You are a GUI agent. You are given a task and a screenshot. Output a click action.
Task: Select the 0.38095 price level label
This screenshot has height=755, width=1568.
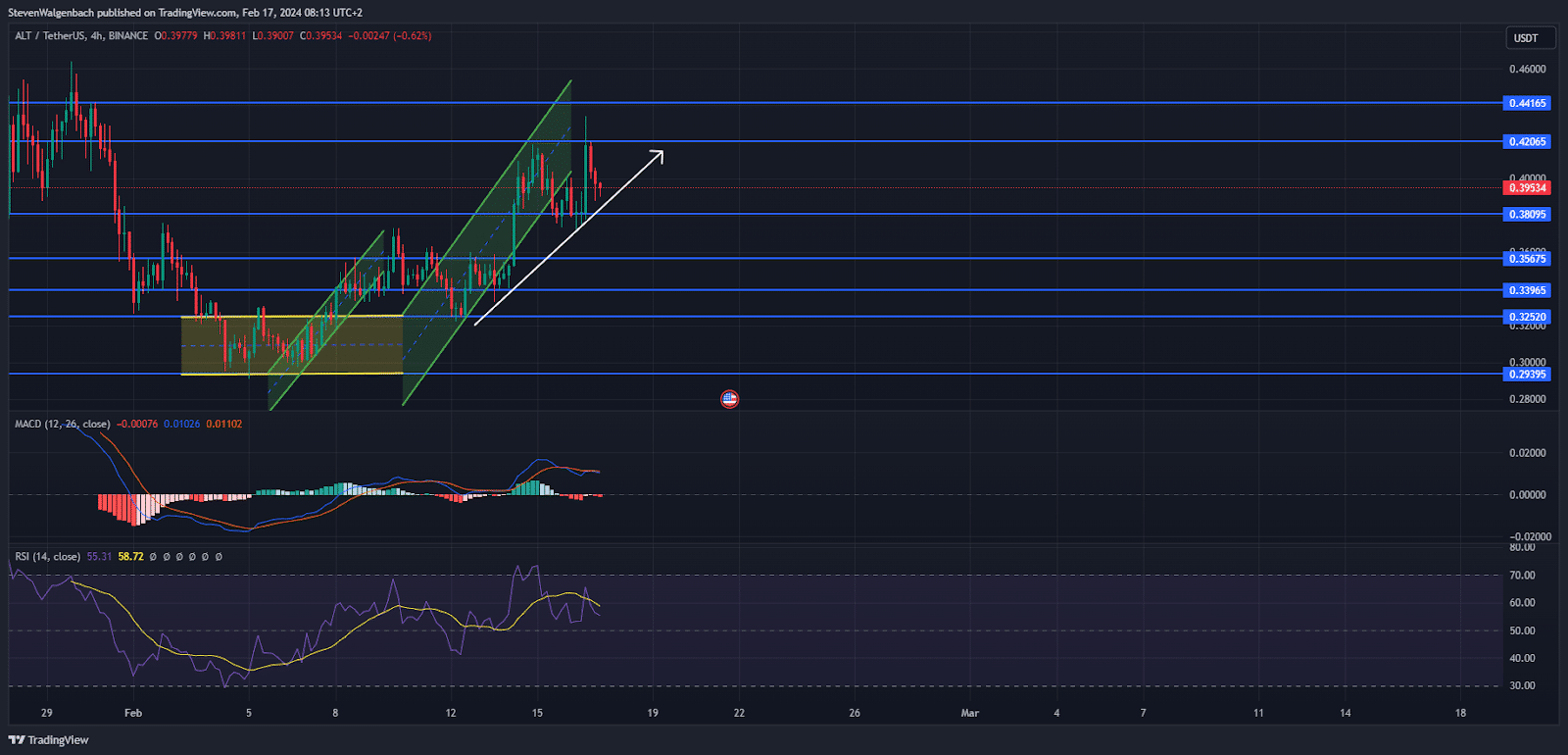[x=1527, y=214]
